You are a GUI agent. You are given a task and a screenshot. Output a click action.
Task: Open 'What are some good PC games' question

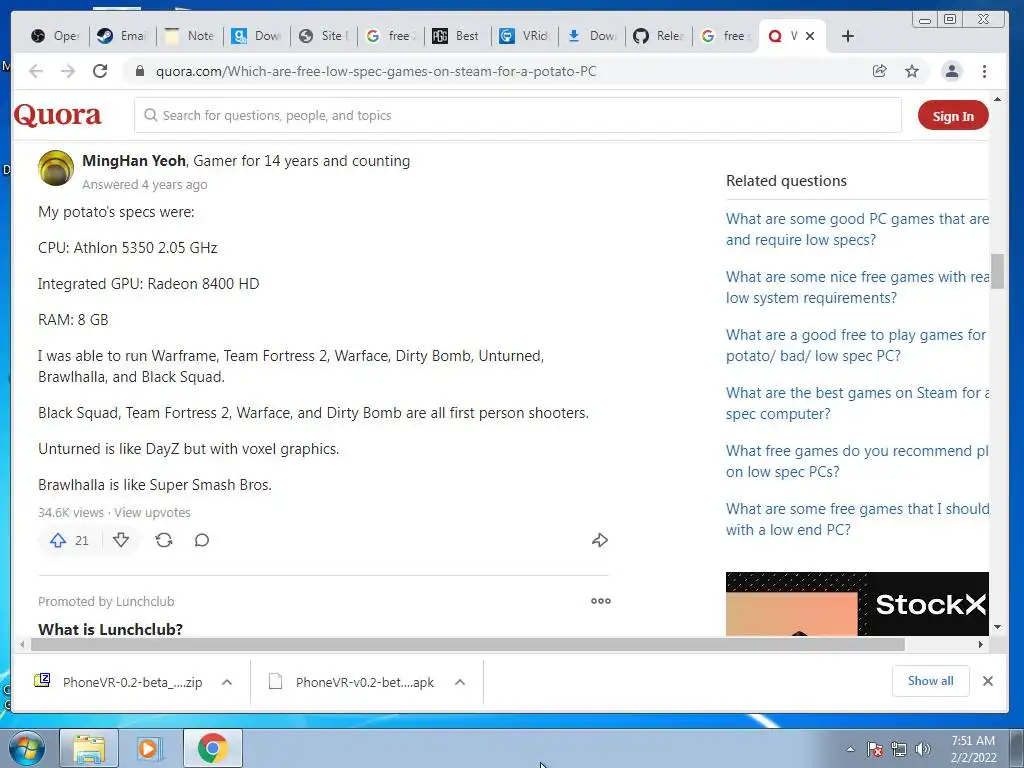coord(857,229)
